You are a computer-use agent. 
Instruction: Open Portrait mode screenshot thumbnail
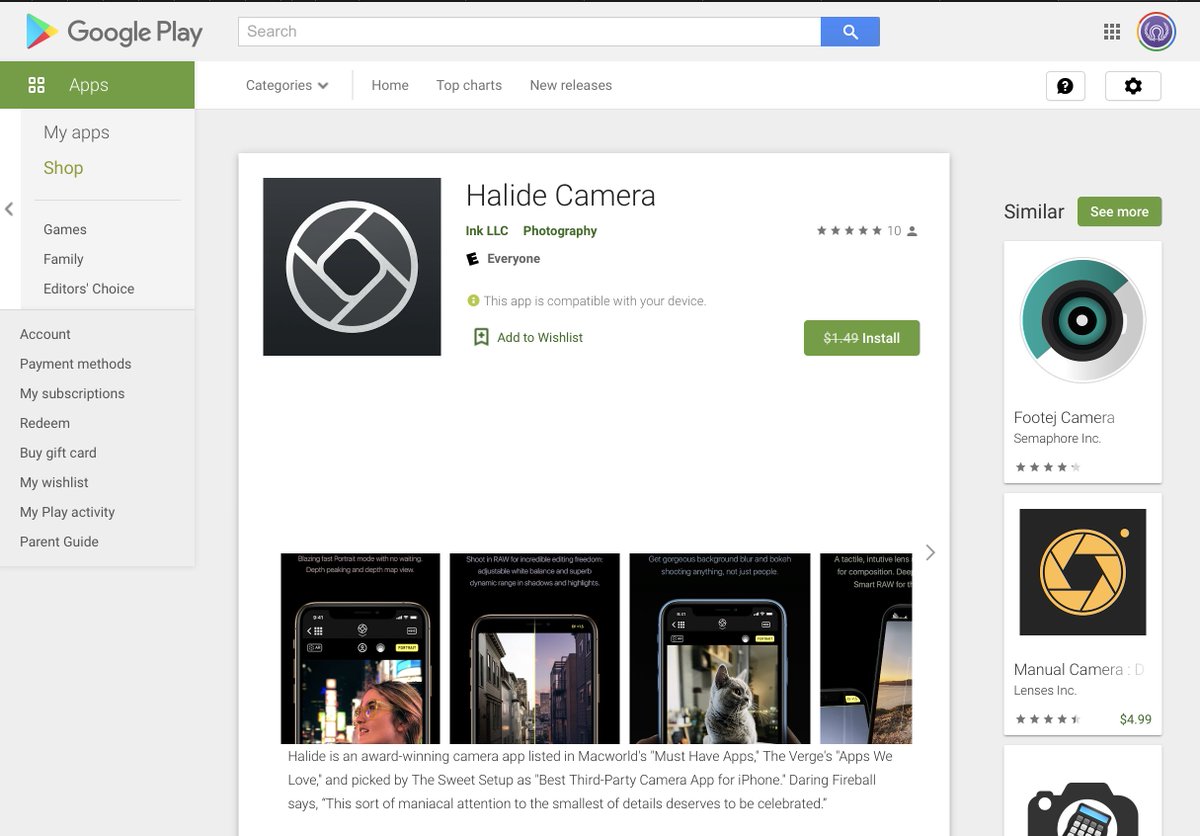360,648
